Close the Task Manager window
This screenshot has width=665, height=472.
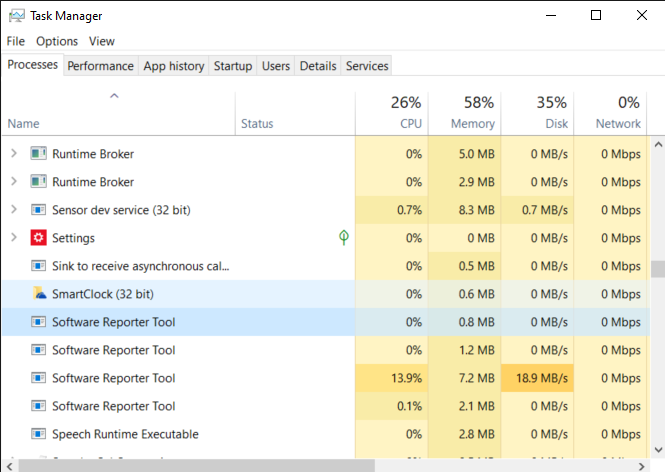click(x=642, y=16)
